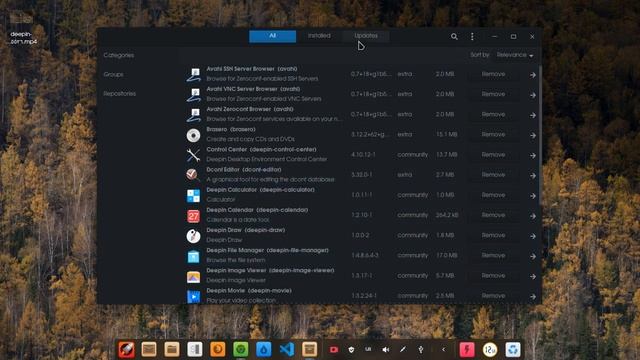Open details arrow for Deepin Movie
The height and width of the screenshot is (360, 640).
(533, 297)
